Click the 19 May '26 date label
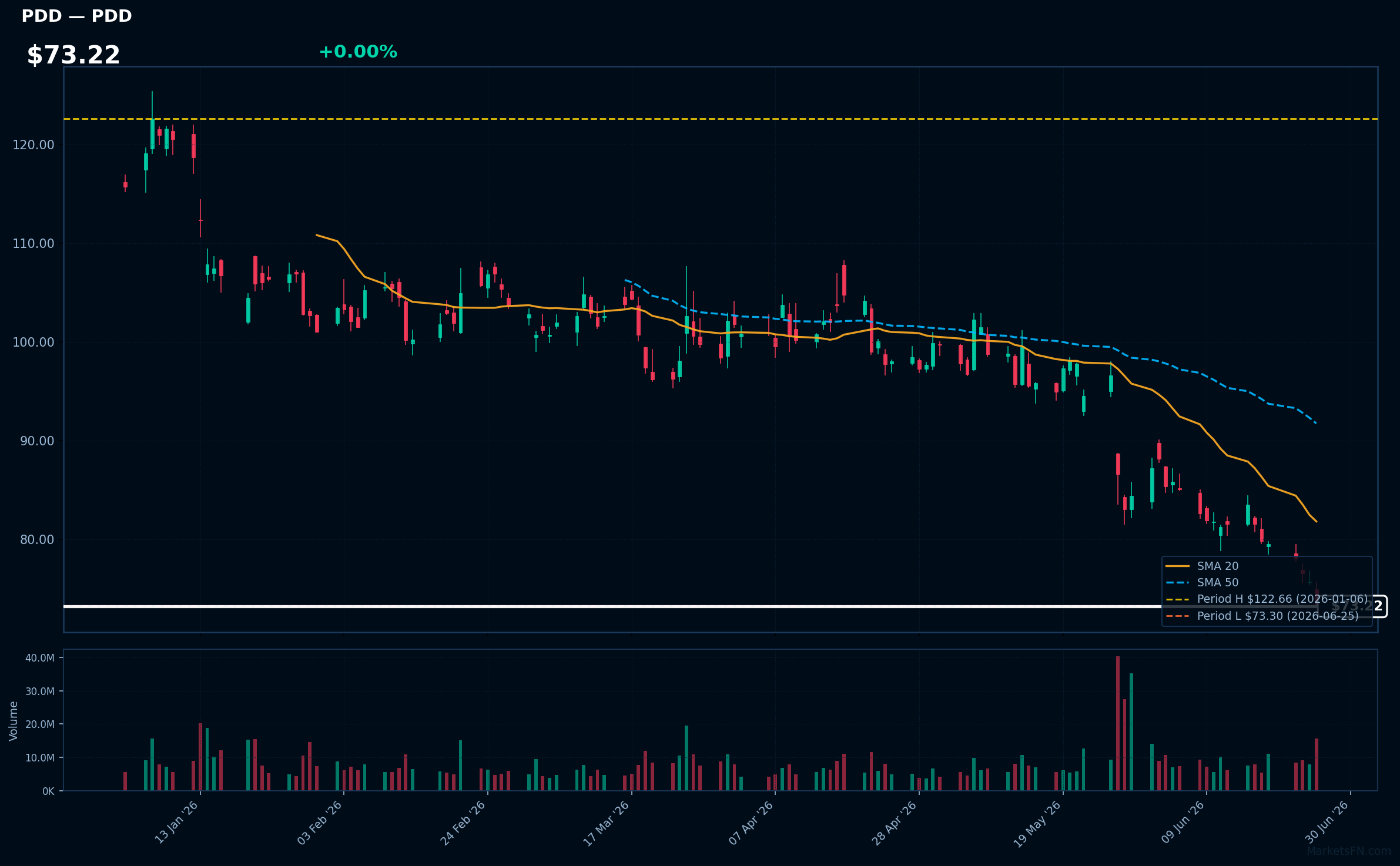This screenshot has width=1400, height=866. 1037,823
